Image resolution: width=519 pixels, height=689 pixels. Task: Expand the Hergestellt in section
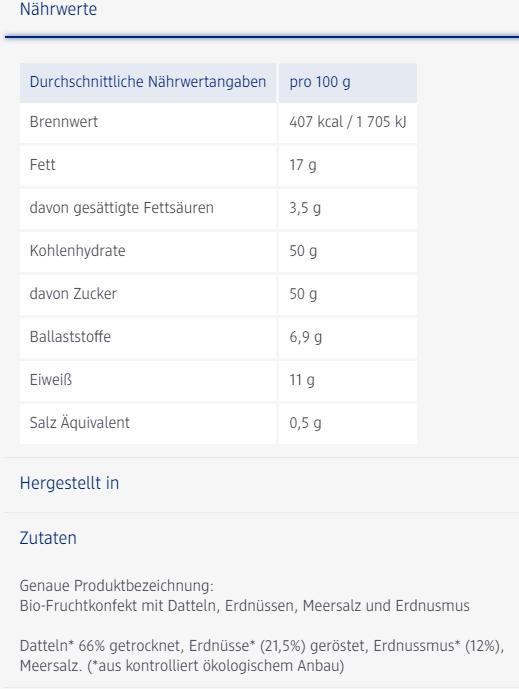(69, 483)
